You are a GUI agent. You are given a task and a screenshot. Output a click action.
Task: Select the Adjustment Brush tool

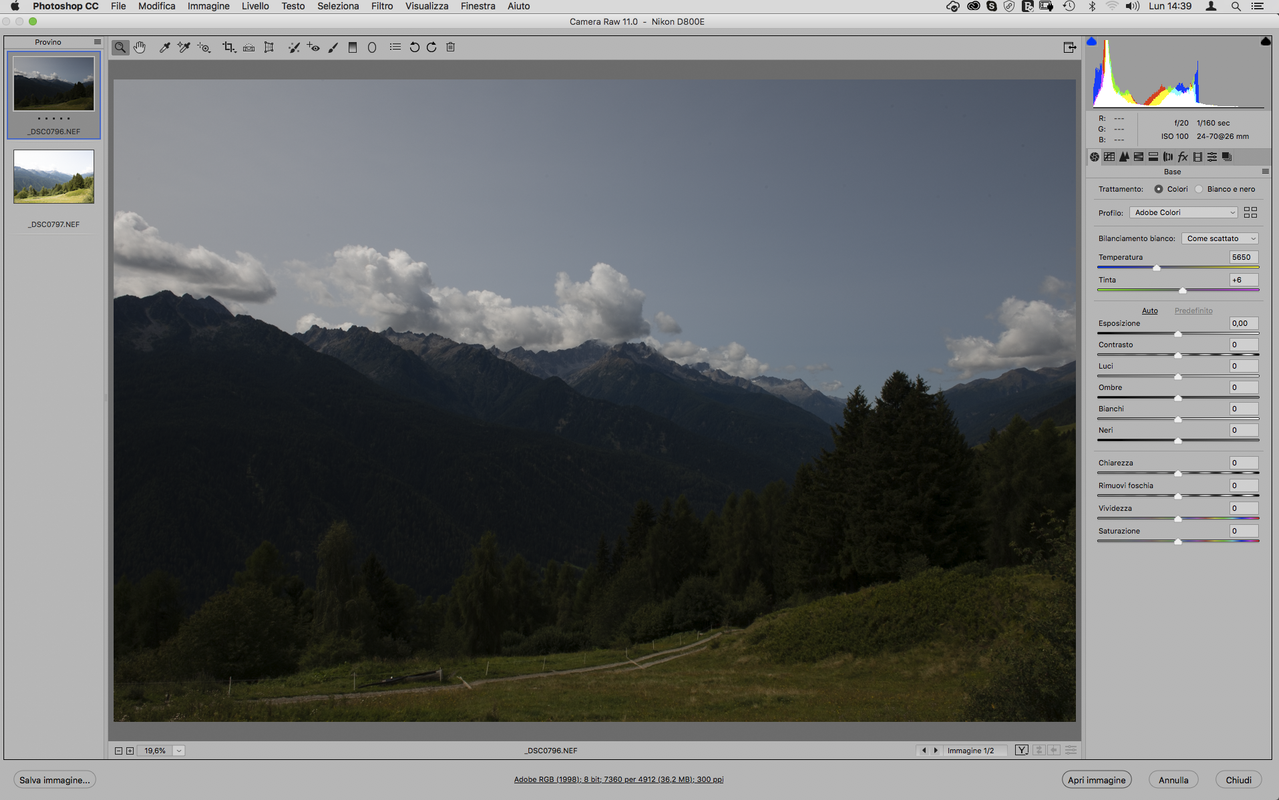[x=333, y=47]
